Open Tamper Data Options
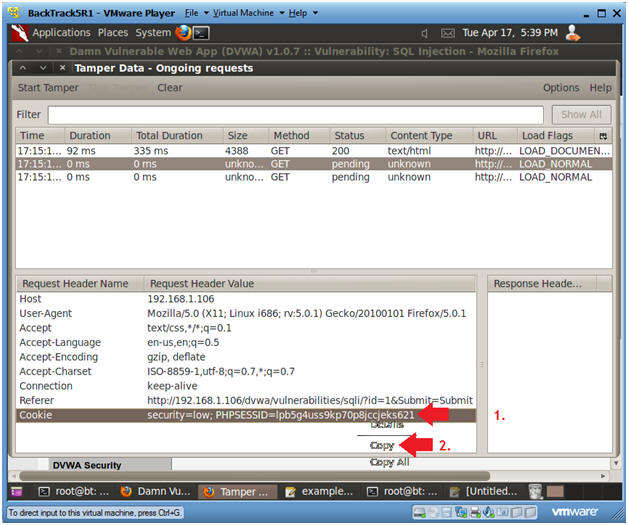This screenshot has height=525, width=628. click(x=561, y=88)
